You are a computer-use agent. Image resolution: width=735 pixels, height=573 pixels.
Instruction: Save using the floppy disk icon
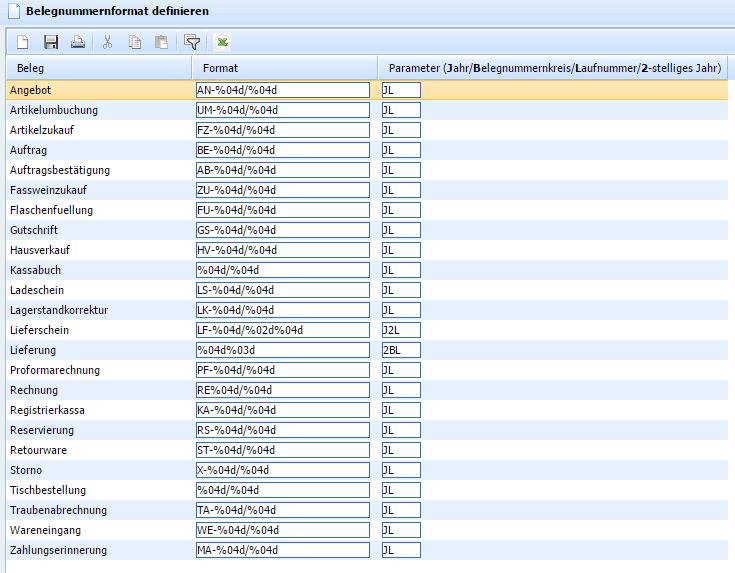click(51, 42)
